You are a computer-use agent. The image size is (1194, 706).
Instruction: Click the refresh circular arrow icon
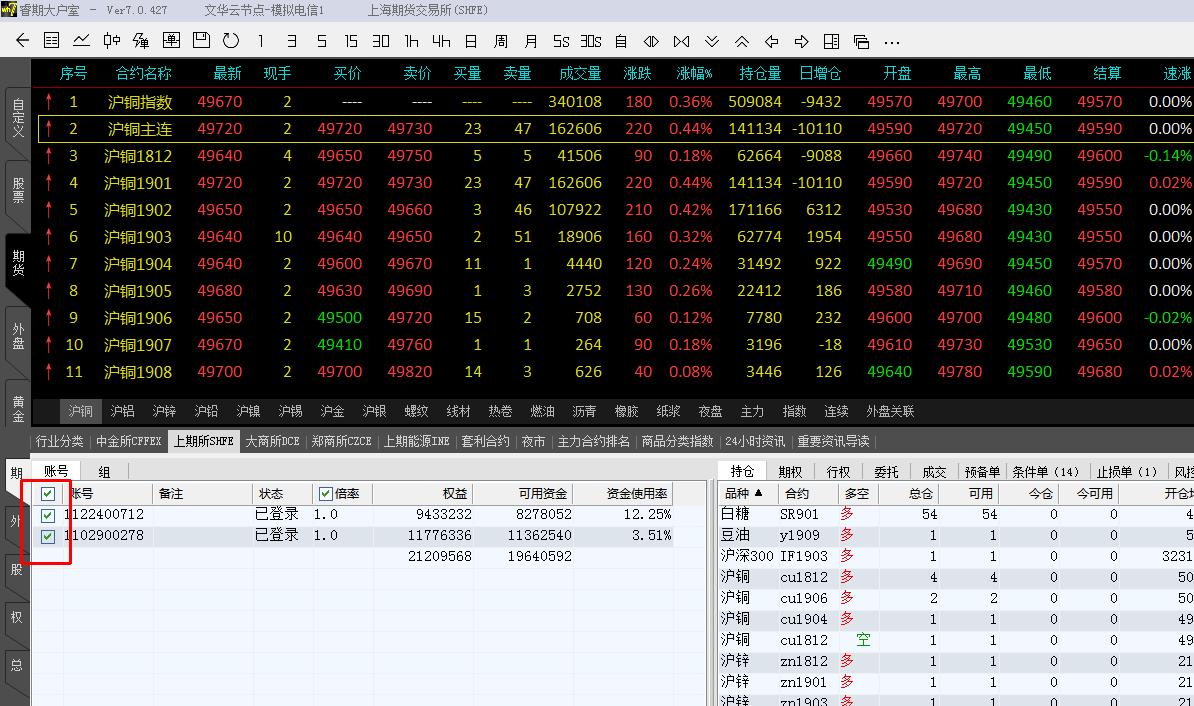point(231,41)
